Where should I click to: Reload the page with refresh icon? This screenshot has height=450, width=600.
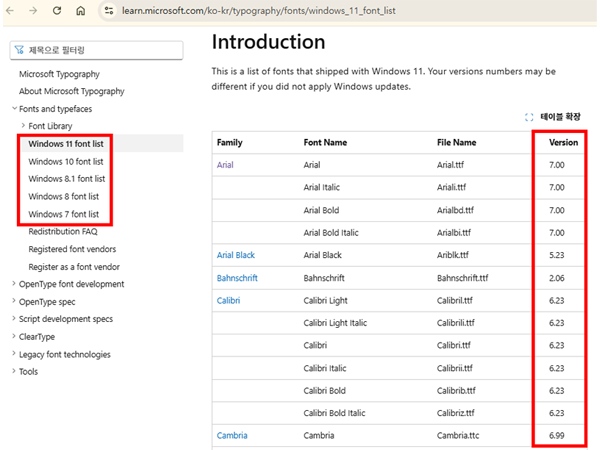(58, 10)
